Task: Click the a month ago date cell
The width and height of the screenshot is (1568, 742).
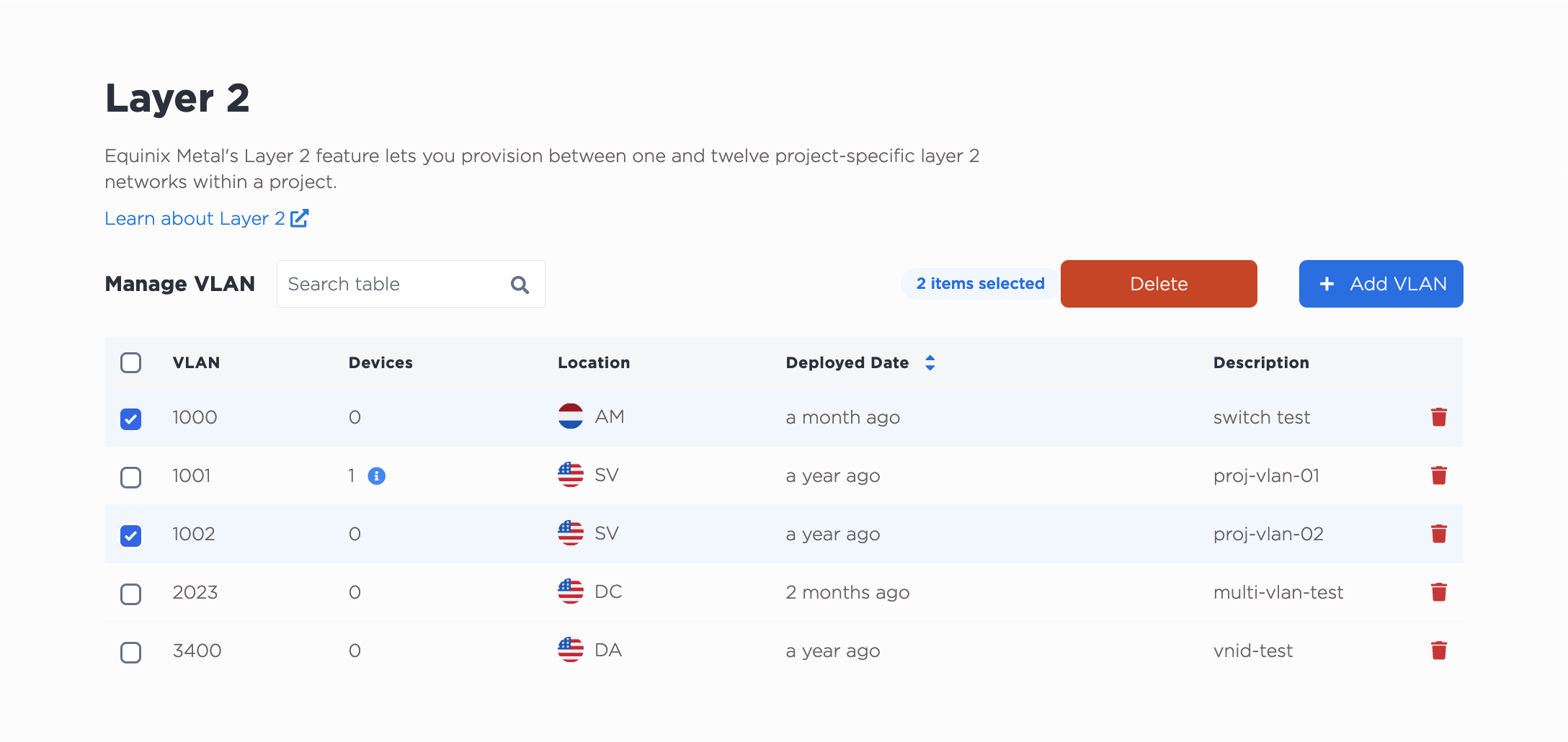Action: [842, 417]
